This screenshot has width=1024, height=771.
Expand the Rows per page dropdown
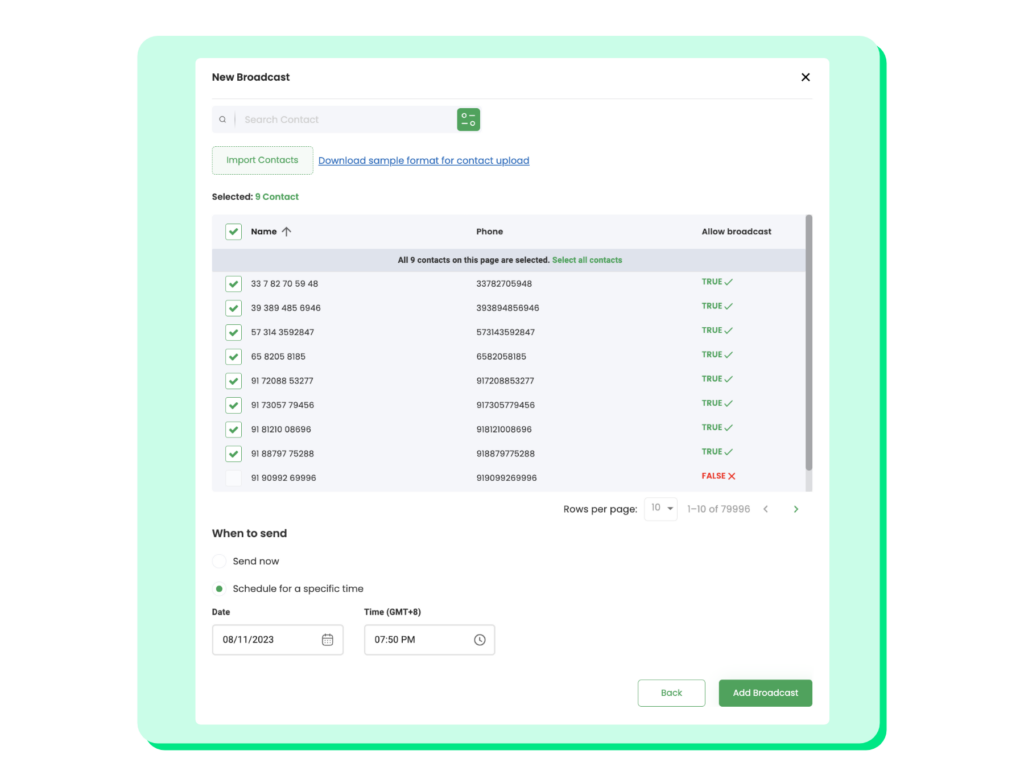pos(661,509)
